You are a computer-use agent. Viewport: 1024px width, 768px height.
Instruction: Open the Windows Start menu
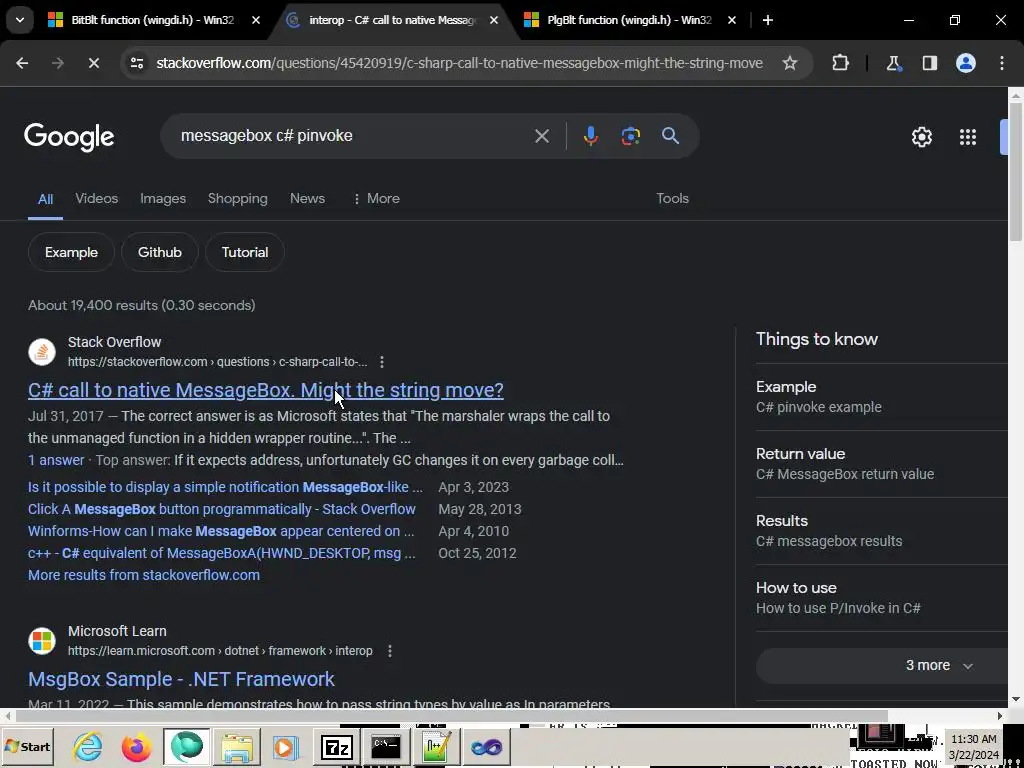[x=27, y=747]
